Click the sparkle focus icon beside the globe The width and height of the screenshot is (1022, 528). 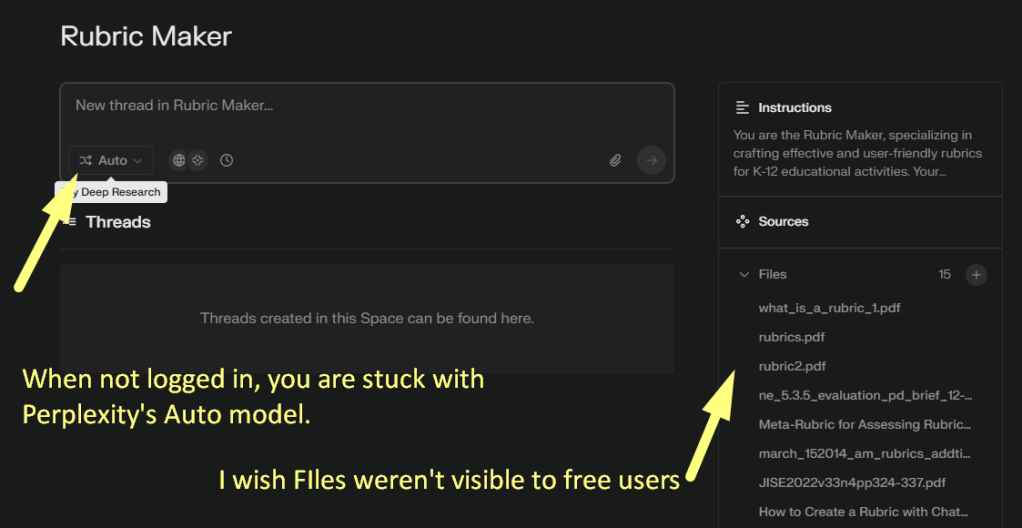tap(198, 160)
